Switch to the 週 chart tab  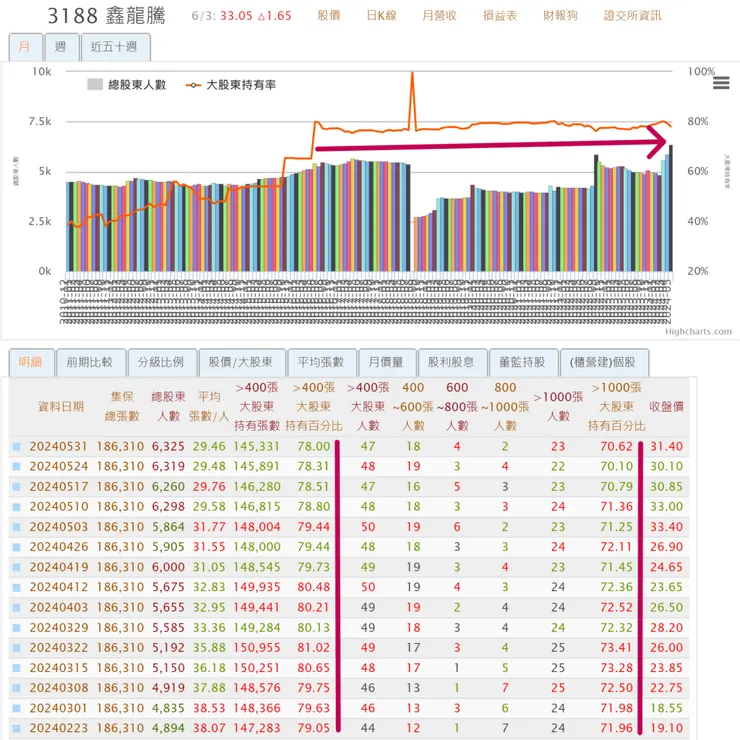coord(61,47)
